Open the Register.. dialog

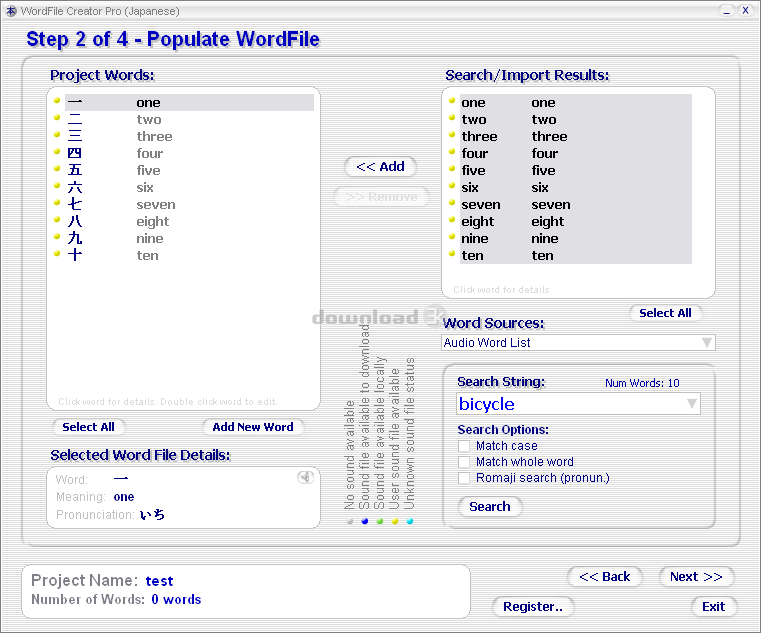[533, 607]
